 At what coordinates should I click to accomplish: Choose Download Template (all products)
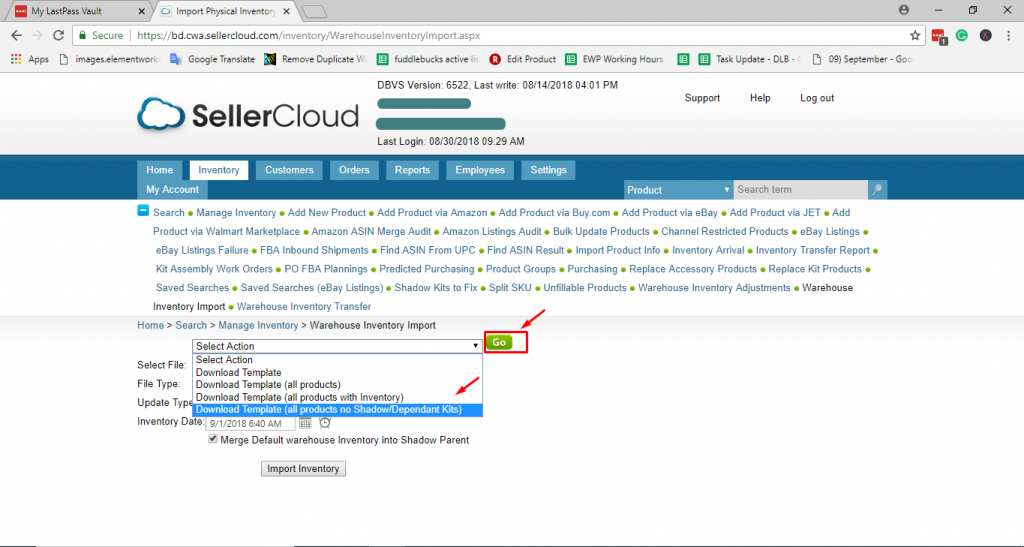pos(337,384)
